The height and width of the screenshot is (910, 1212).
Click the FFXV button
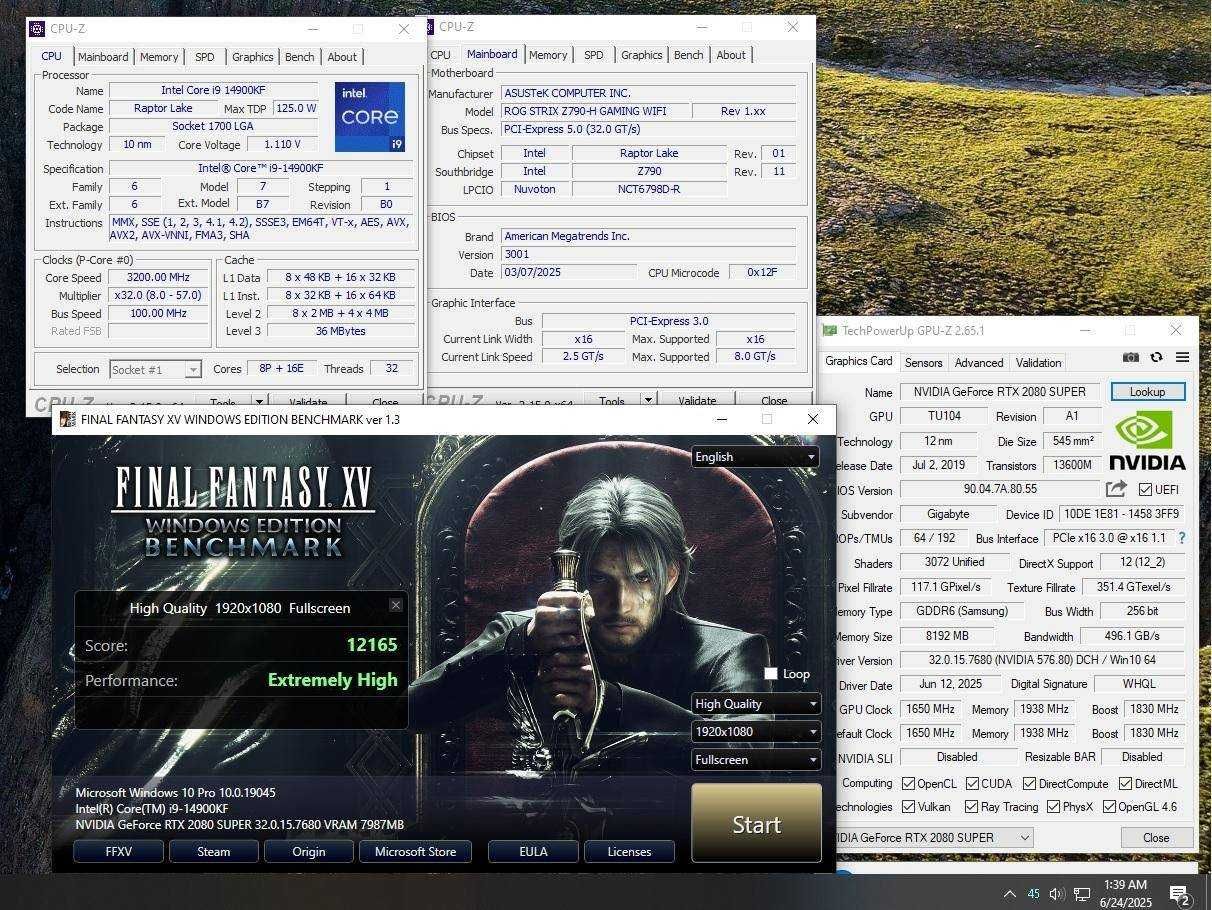(118, 851)
